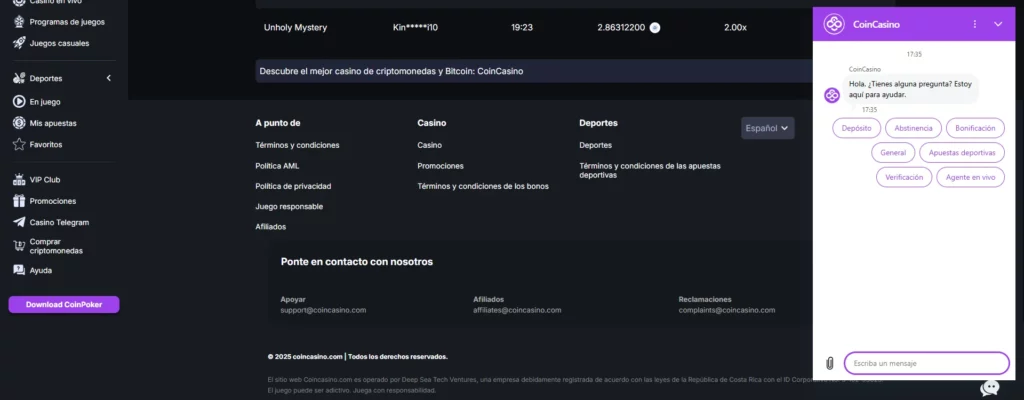This screenshot has height=400, width=1024.
Task: Open the Promociones gift icon
Action: tap(19, 201)
